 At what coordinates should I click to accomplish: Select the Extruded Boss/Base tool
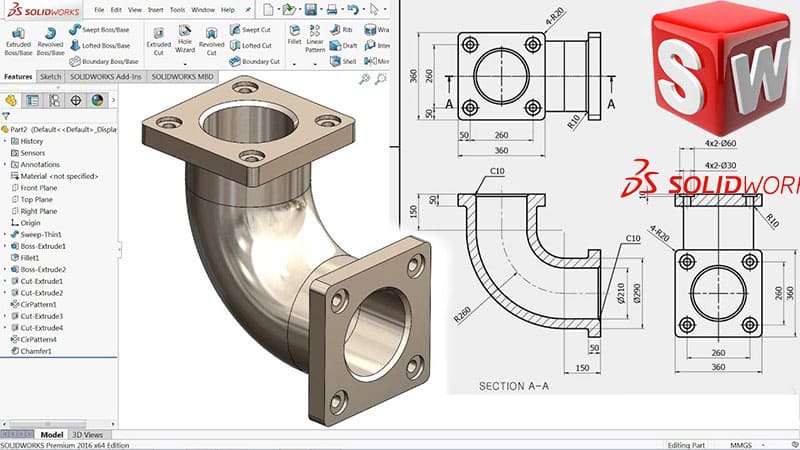coord(18,41)
